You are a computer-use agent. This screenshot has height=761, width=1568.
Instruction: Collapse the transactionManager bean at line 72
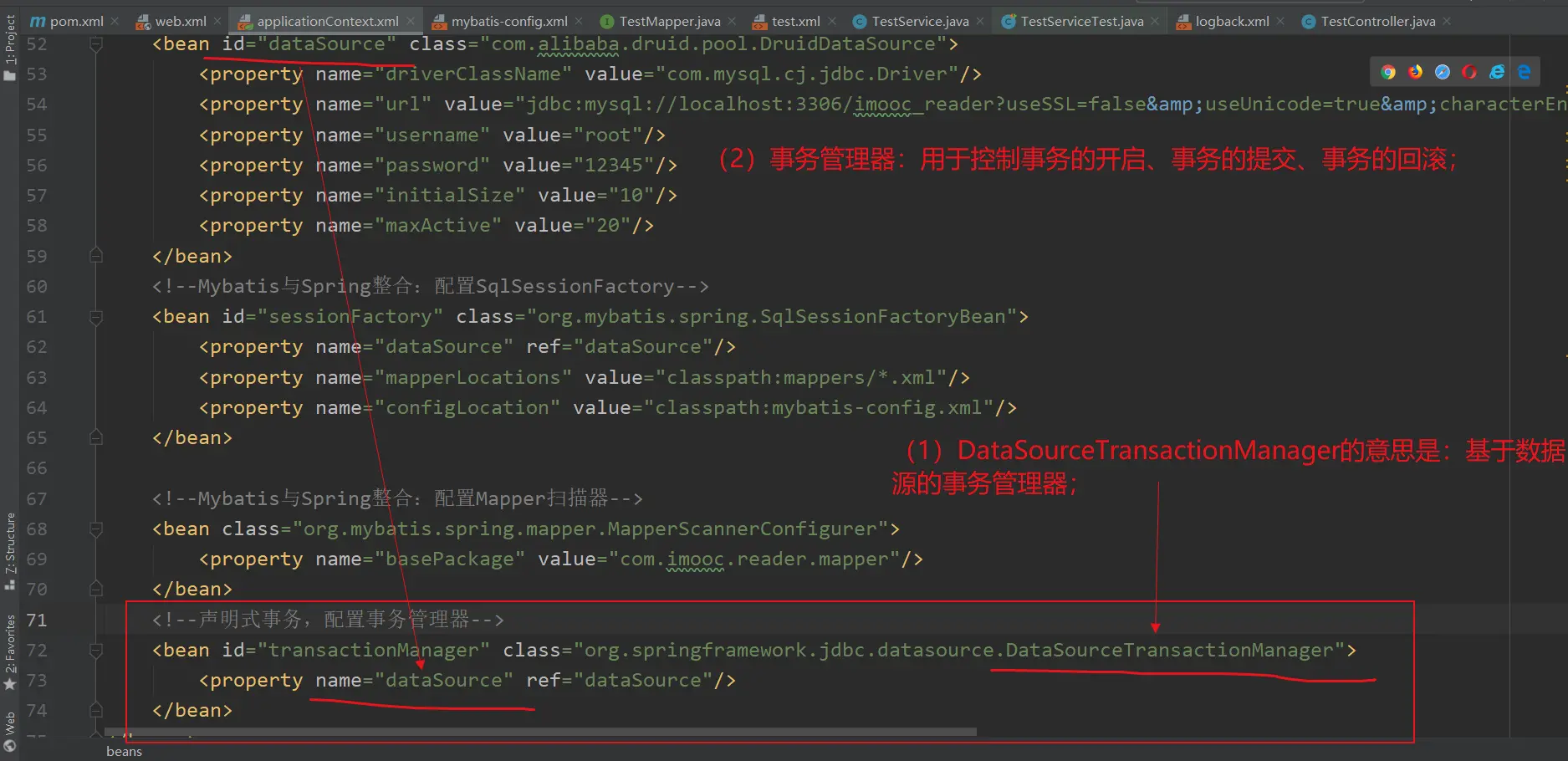[96, 650]
